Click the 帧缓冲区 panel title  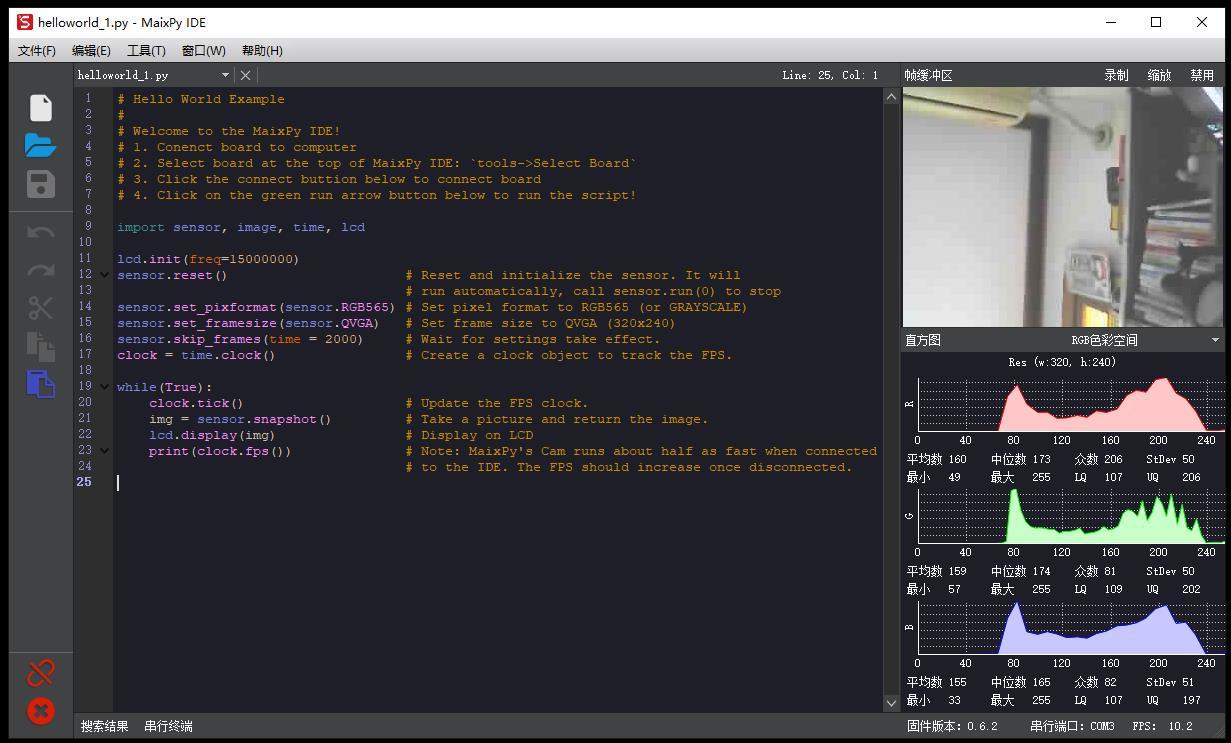tap(928, 75)
